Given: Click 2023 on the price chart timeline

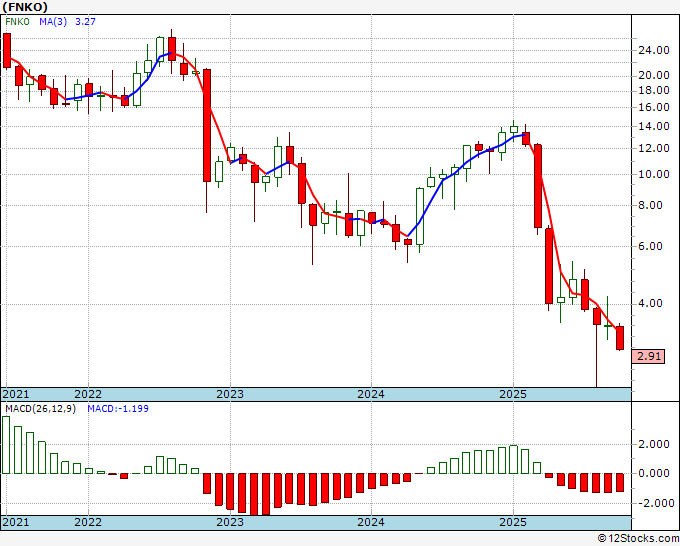Looking at the screenshot, I should 230,394.
